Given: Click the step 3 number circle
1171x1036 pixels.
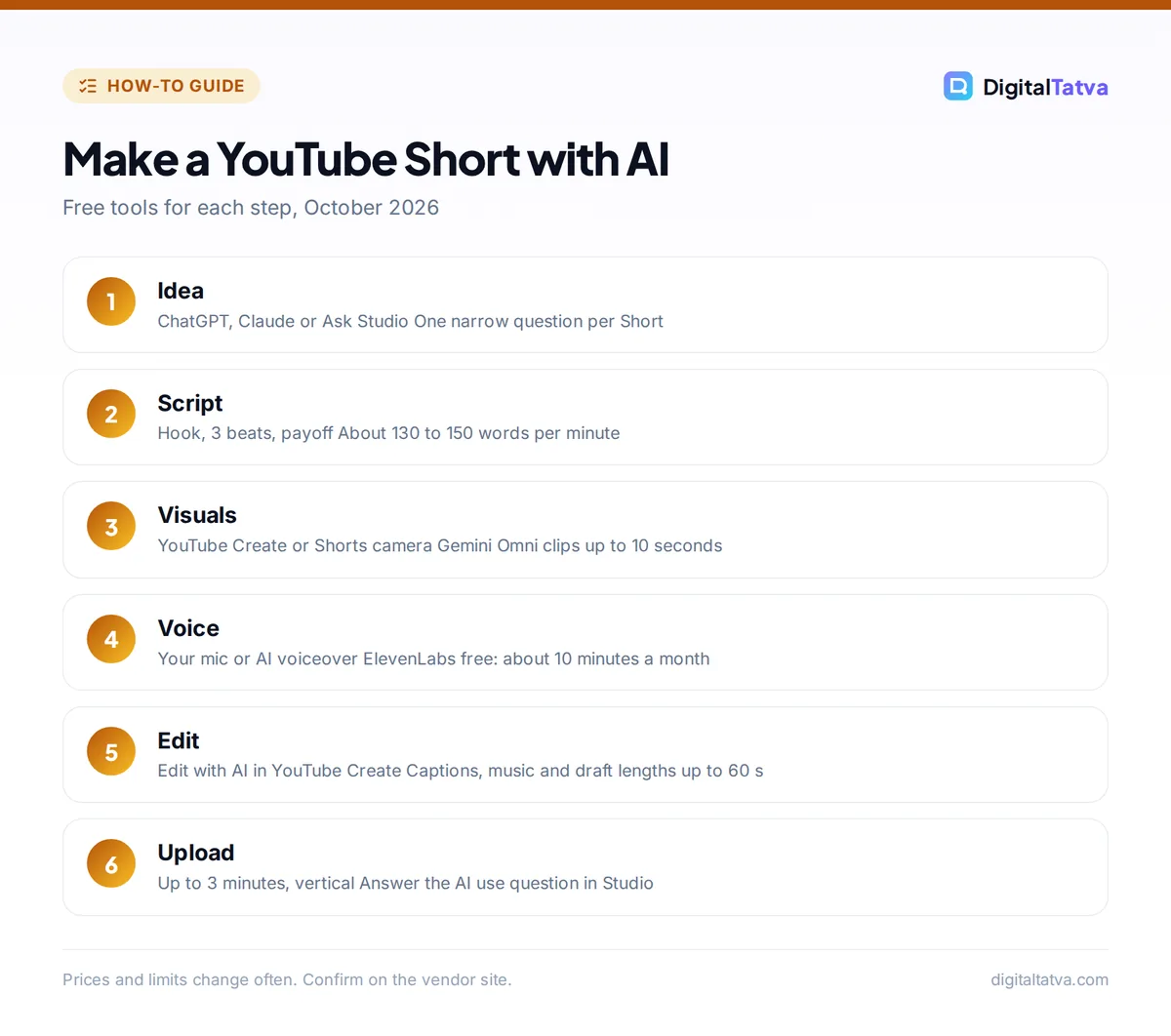Looking at the screenshot, I should (x=111, y=527).
